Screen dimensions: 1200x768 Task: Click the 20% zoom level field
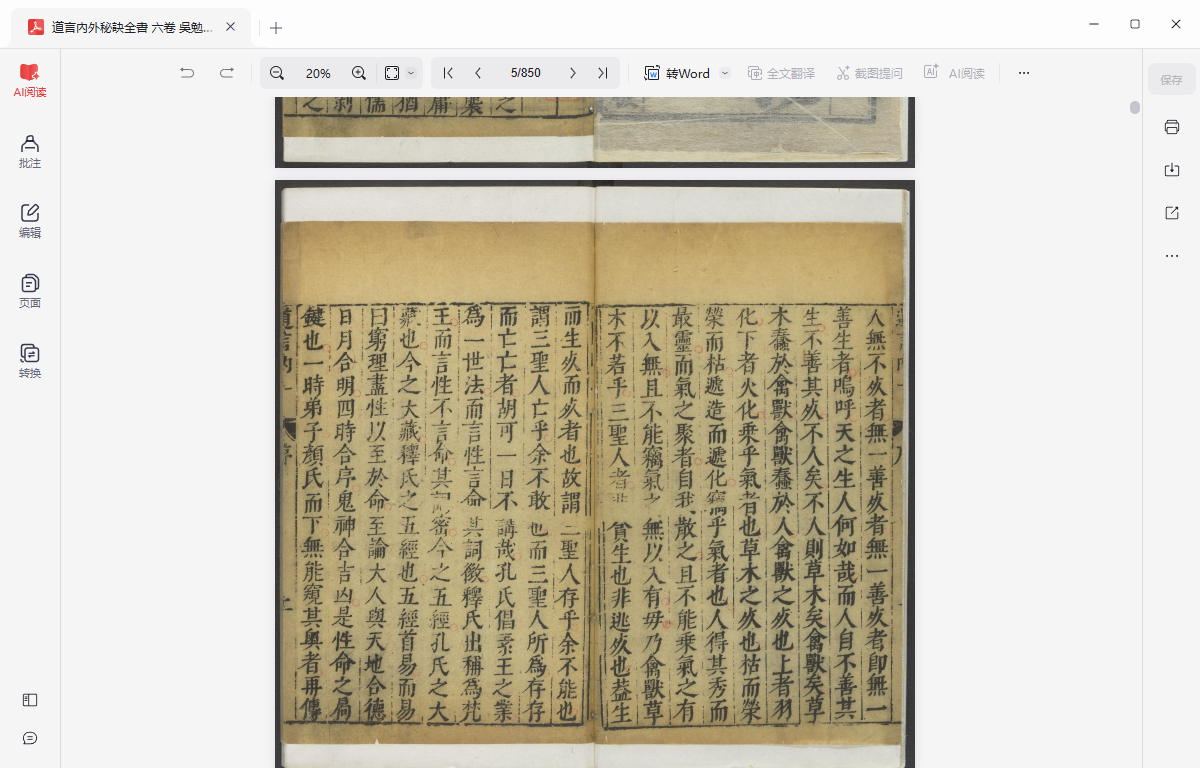[318, 73]
